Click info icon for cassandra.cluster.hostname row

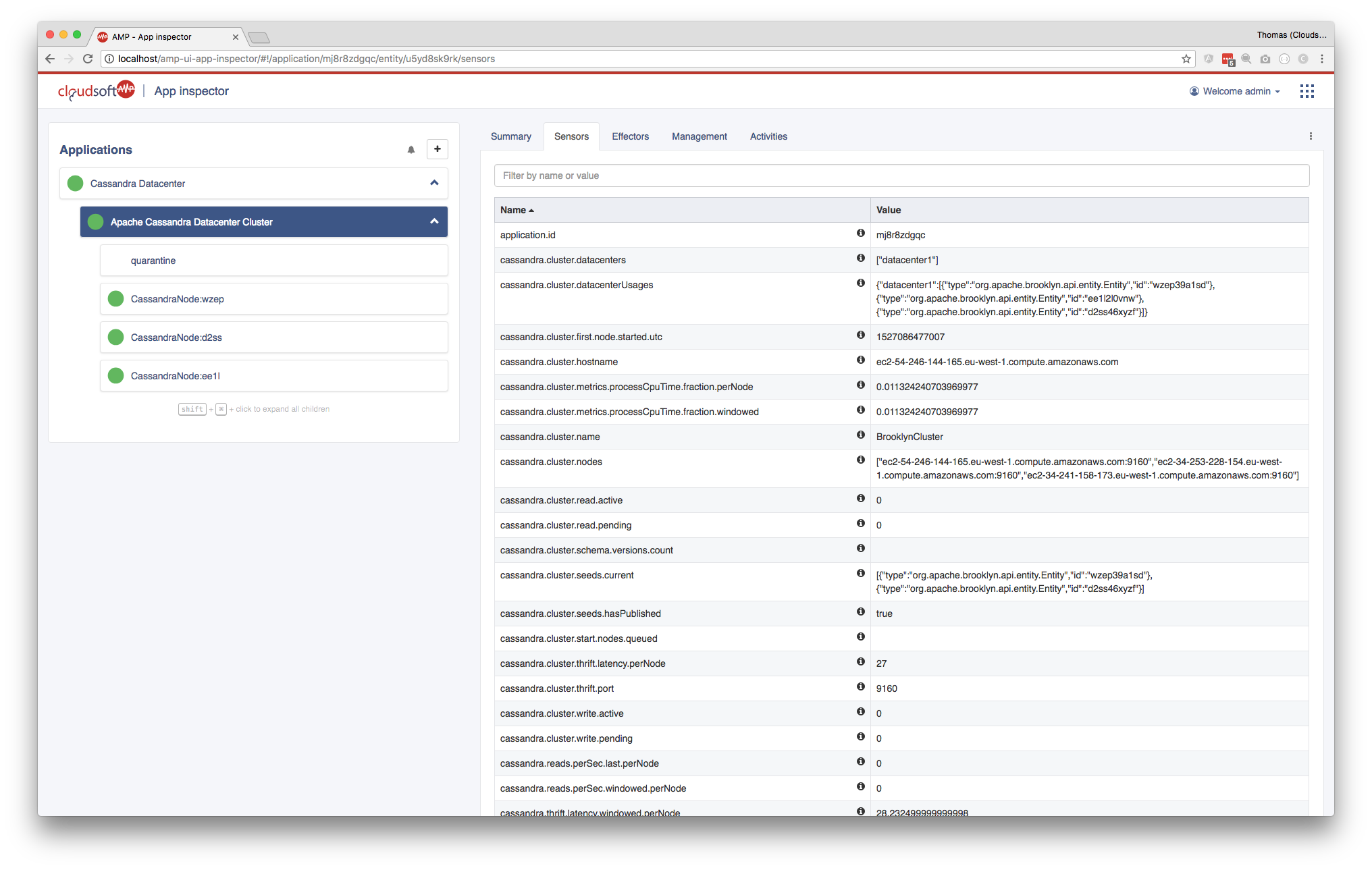click(x=860, y=360)
